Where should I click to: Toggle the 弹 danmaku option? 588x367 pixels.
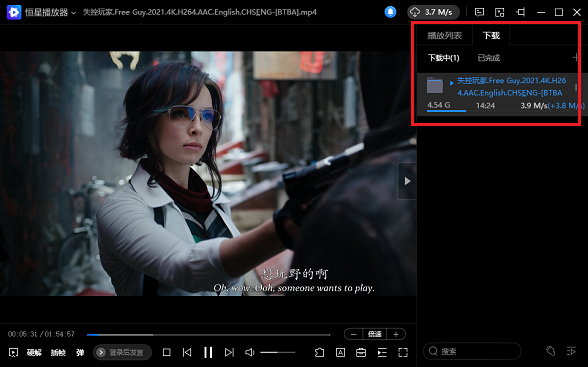pos(80,352)
